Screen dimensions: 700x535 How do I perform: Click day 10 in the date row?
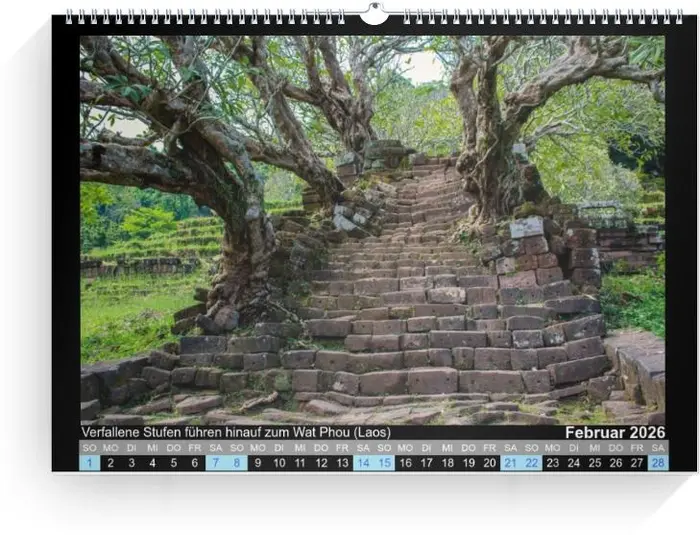[279, 462]
